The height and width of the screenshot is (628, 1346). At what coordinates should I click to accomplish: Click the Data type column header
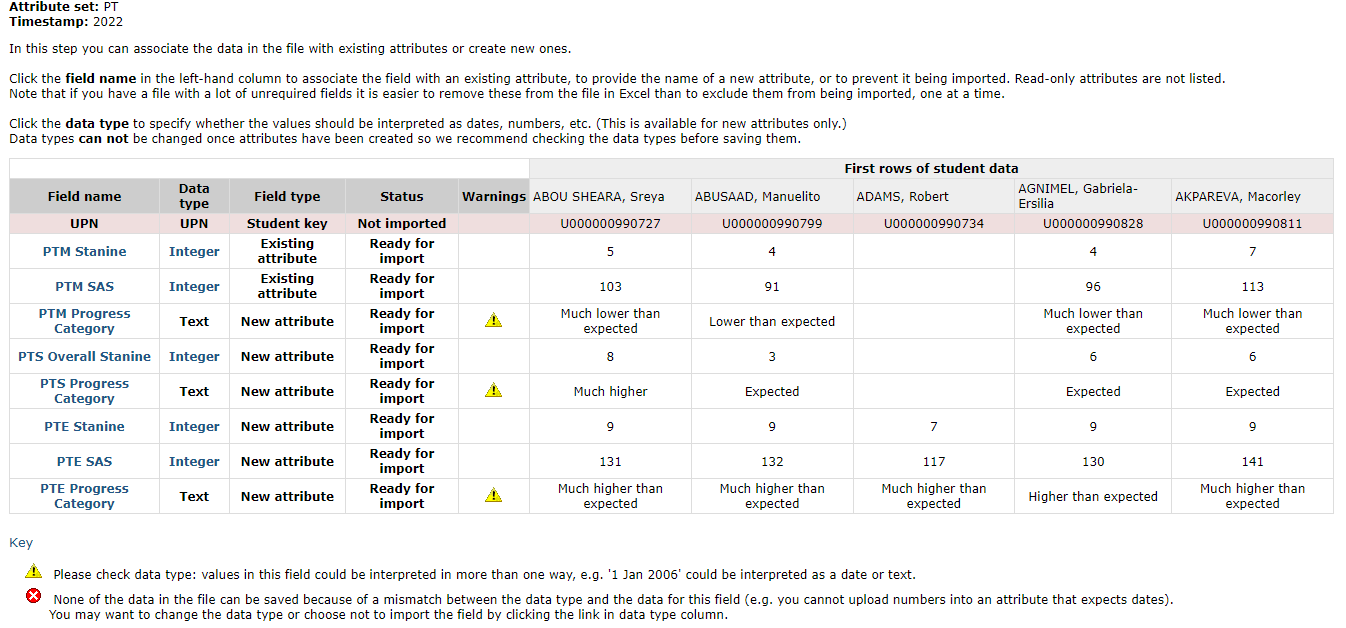194,196
